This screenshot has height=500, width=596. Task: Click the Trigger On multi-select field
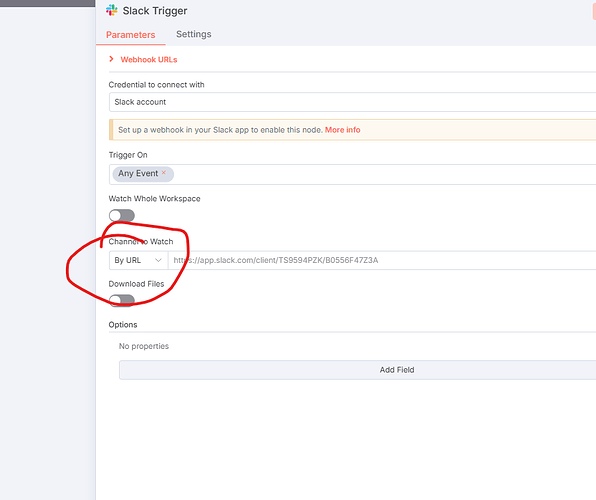point(352,175)
